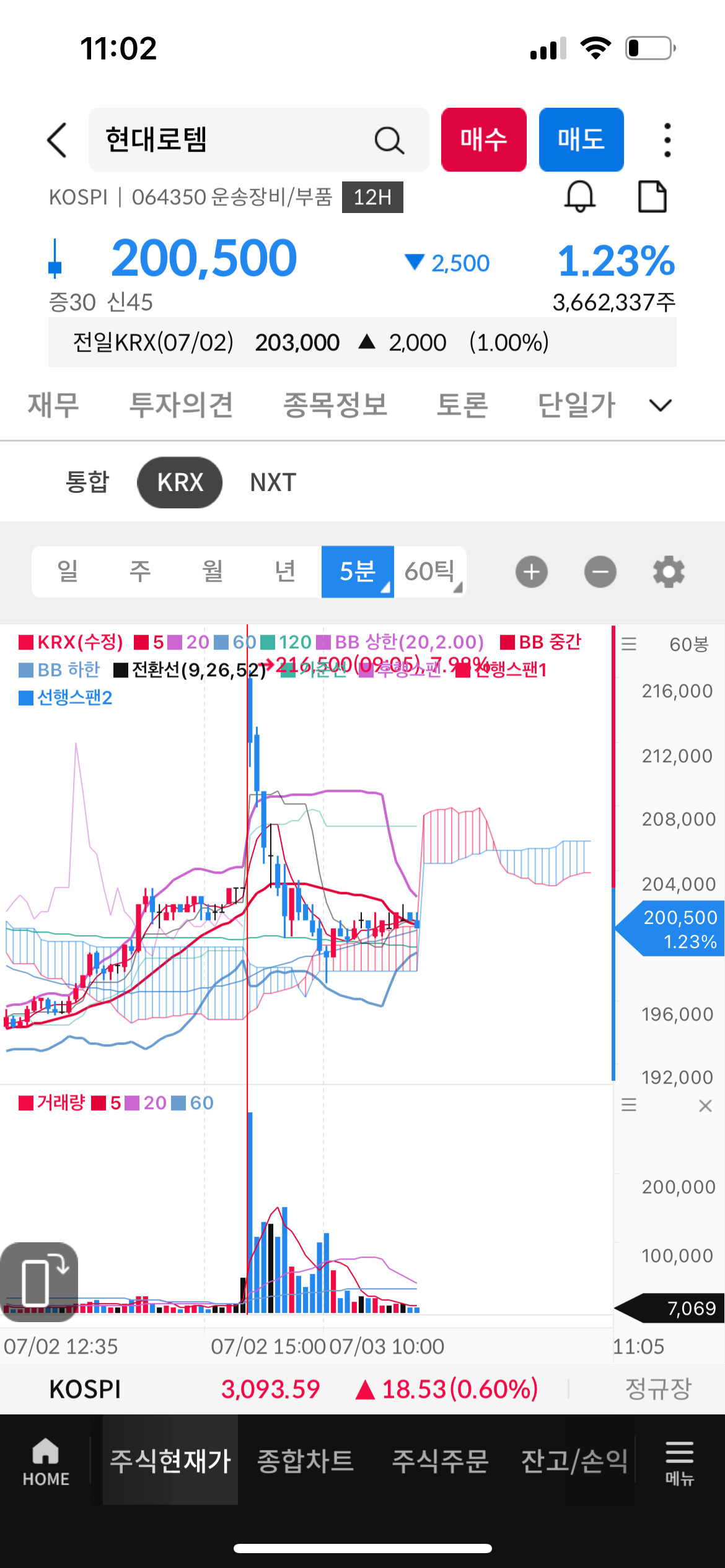725x1568 pixels.
Task: Open the three-dot more options menu
Action: (667, 140)
